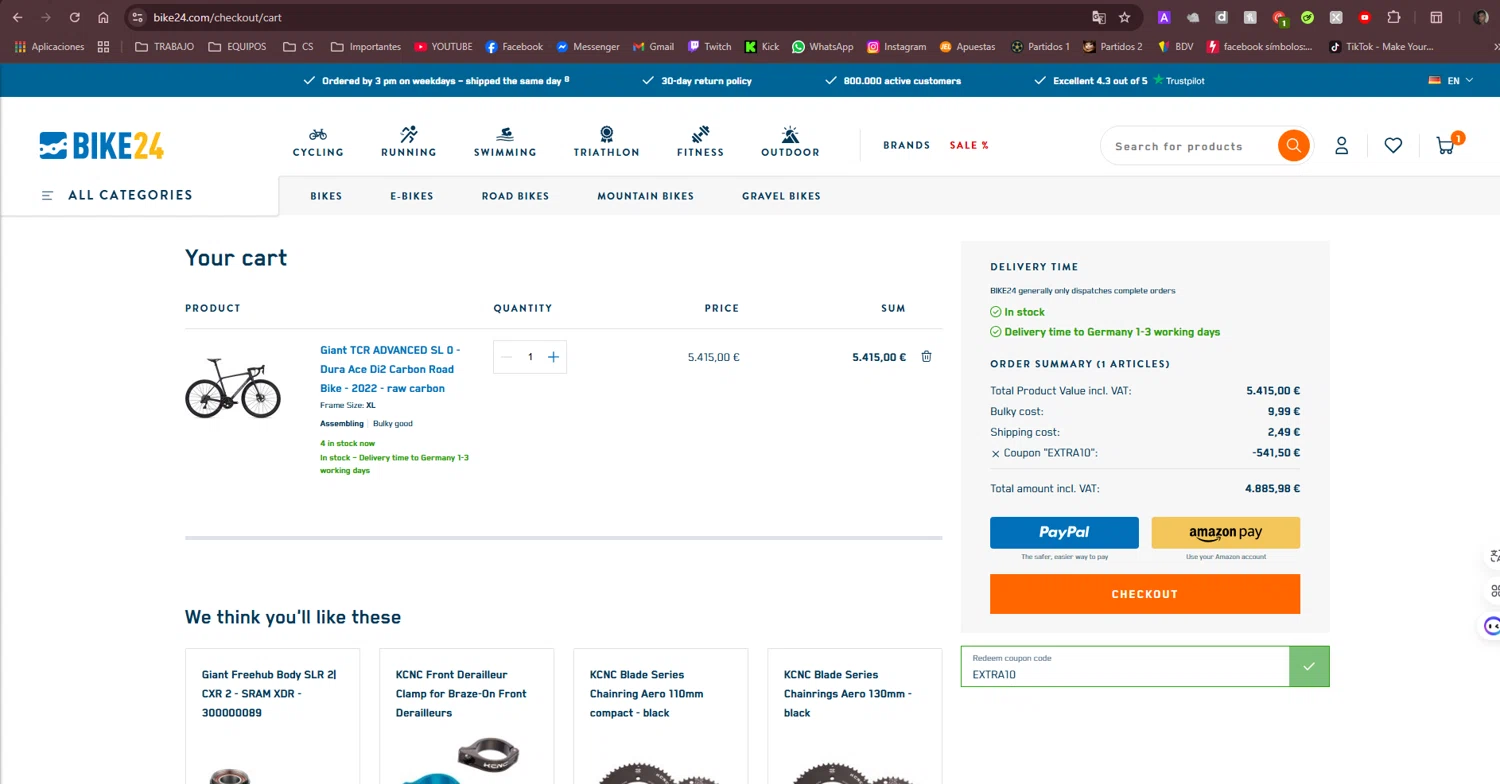
Task: Select the Mountain Bikes subcategory tab
Action: pyautogui.click(x=645, y=196)
